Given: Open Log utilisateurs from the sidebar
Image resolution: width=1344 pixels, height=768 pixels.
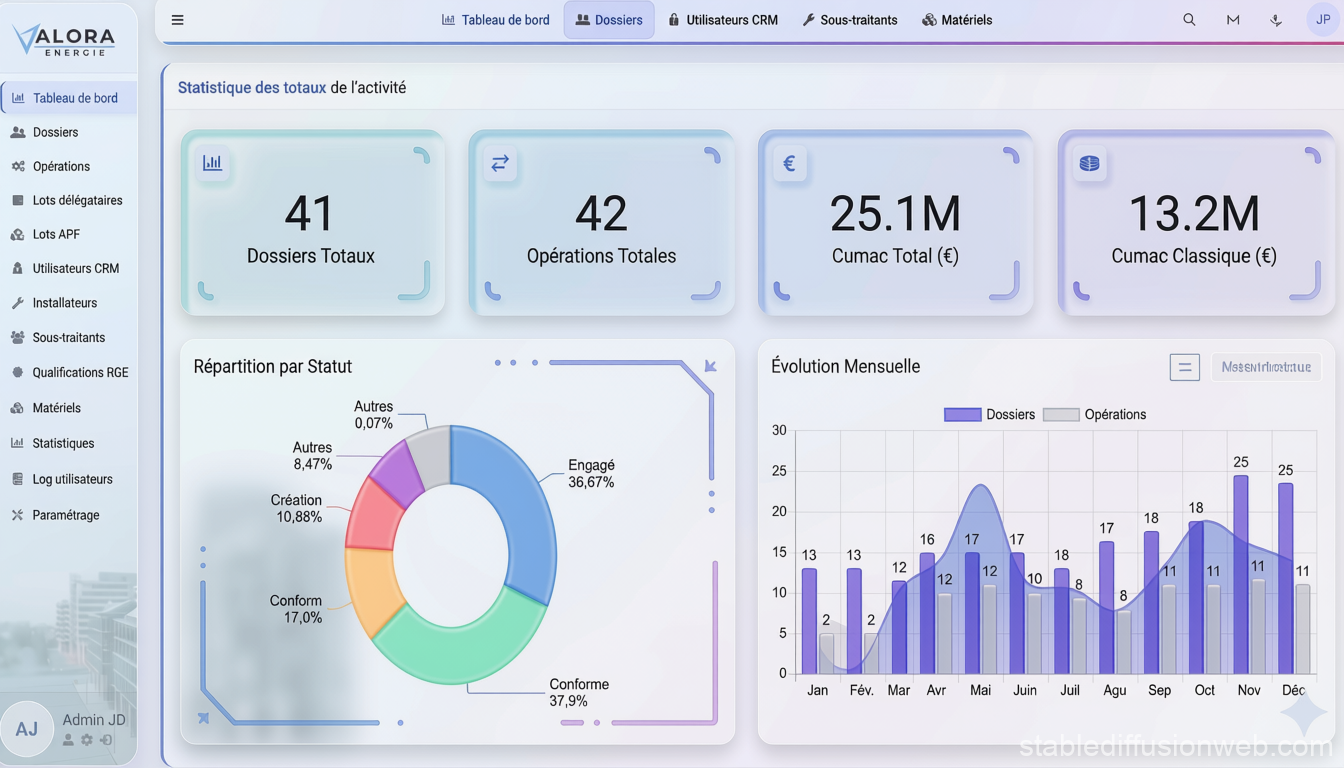Looking at the screenshot, I should 70,479.
